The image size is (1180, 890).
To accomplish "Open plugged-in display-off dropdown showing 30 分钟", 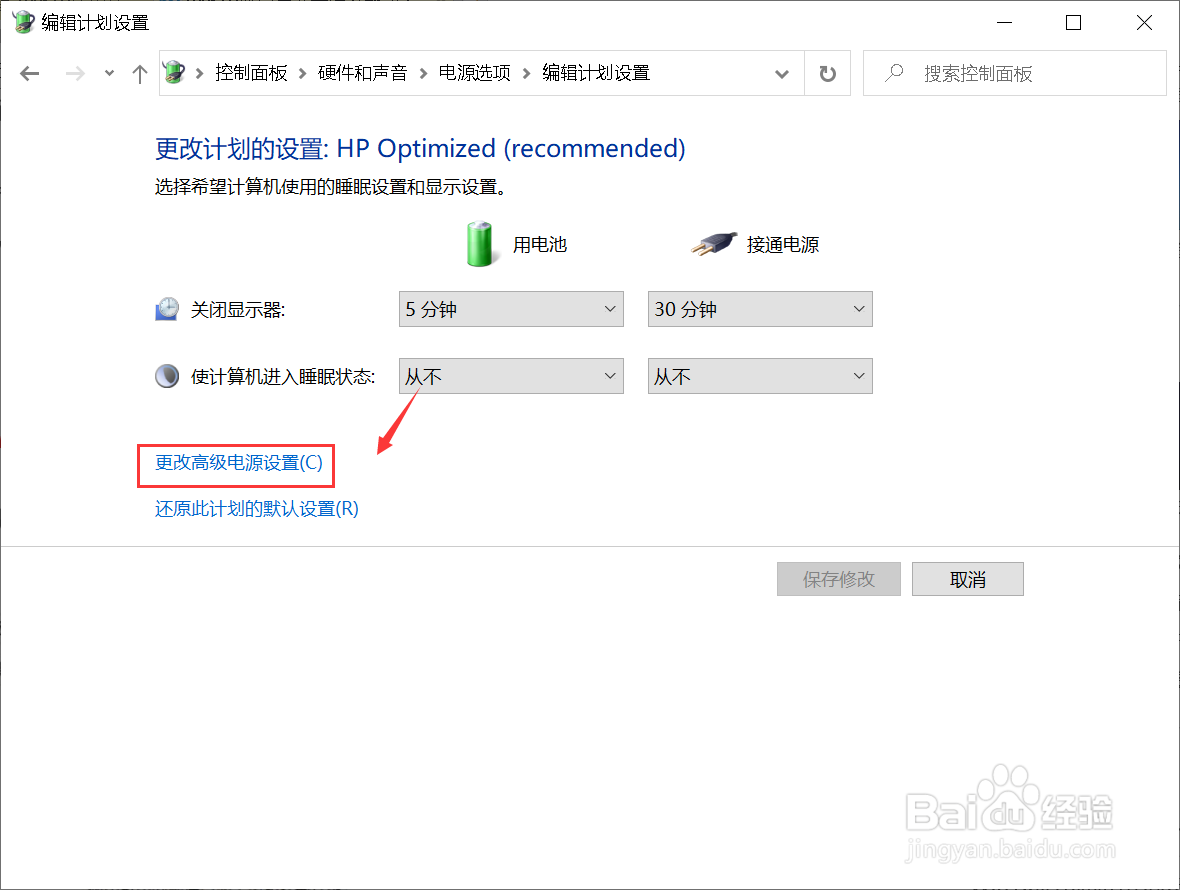I will click(x=760, y=309).
